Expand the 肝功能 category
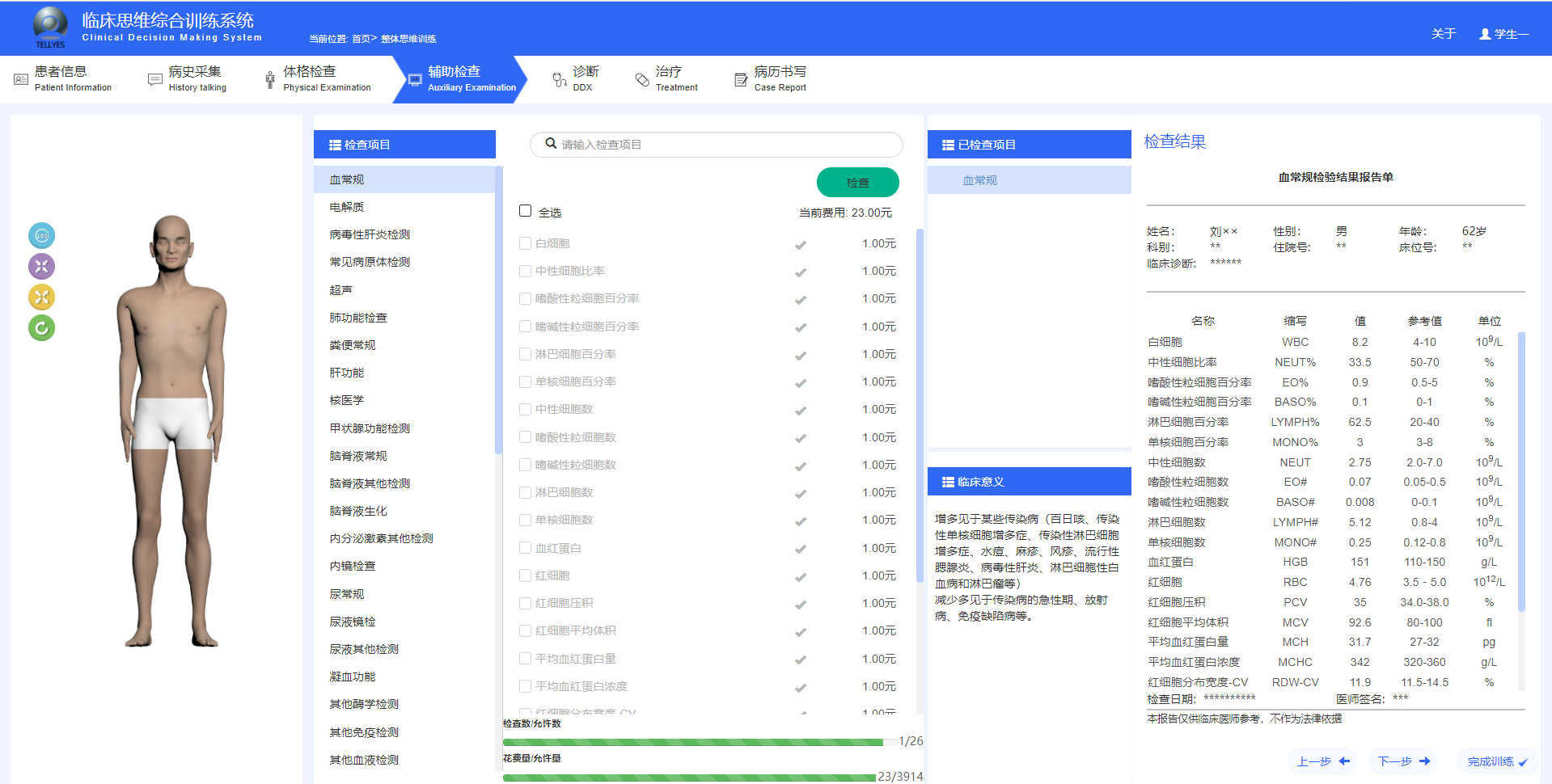The height and width of the screenshot is (784, 1552). [347, 373]
